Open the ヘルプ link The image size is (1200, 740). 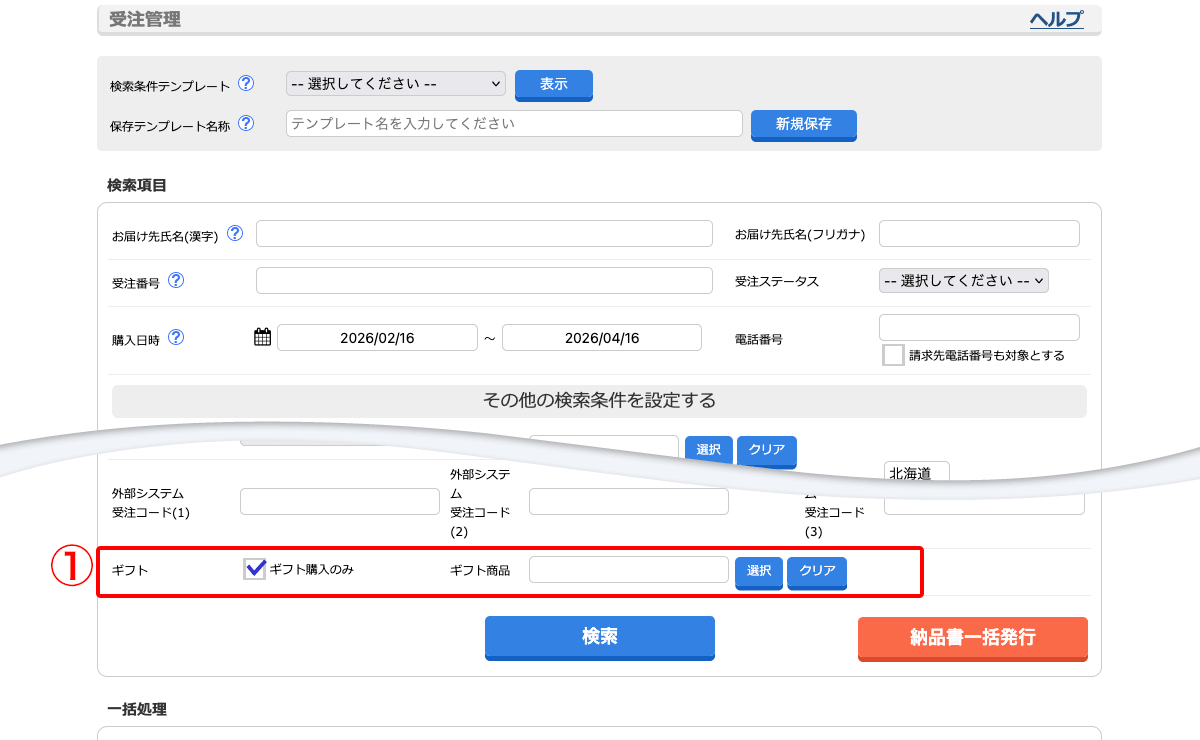1056,19
